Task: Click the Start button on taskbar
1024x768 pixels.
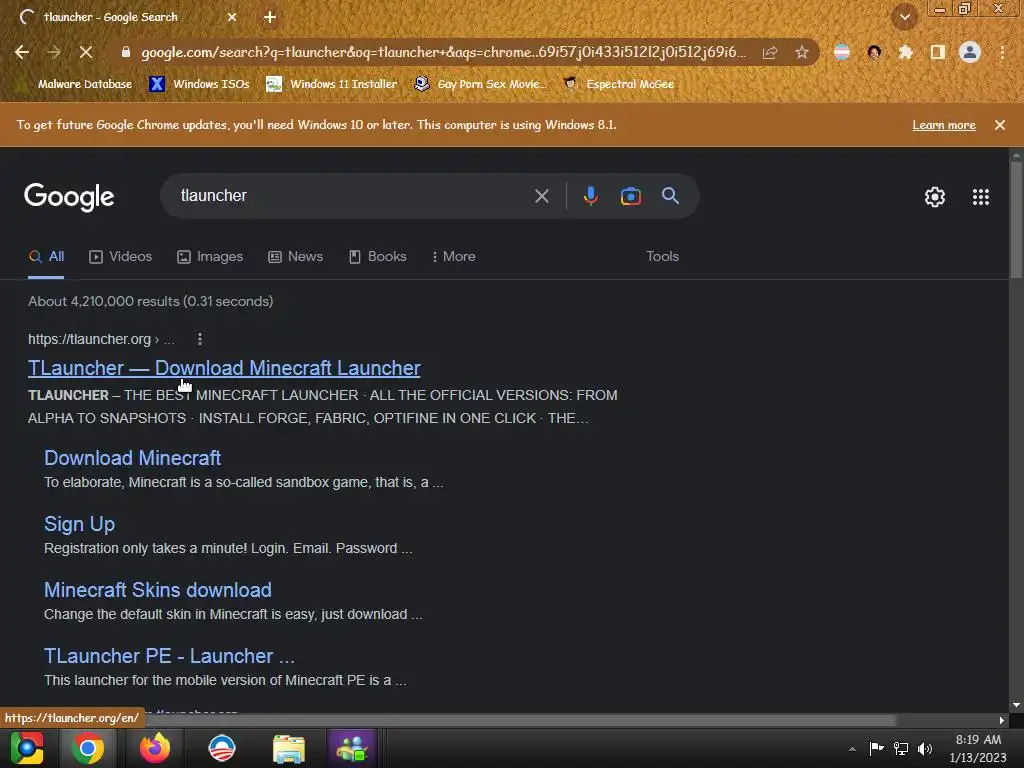Action: (x=27, y=748)
